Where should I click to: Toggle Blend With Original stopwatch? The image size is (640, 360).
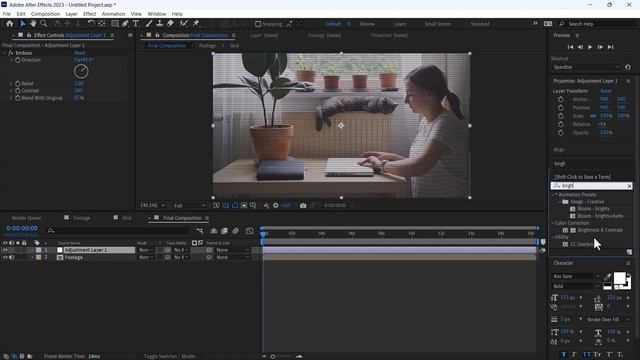click(x=18, y=98)
